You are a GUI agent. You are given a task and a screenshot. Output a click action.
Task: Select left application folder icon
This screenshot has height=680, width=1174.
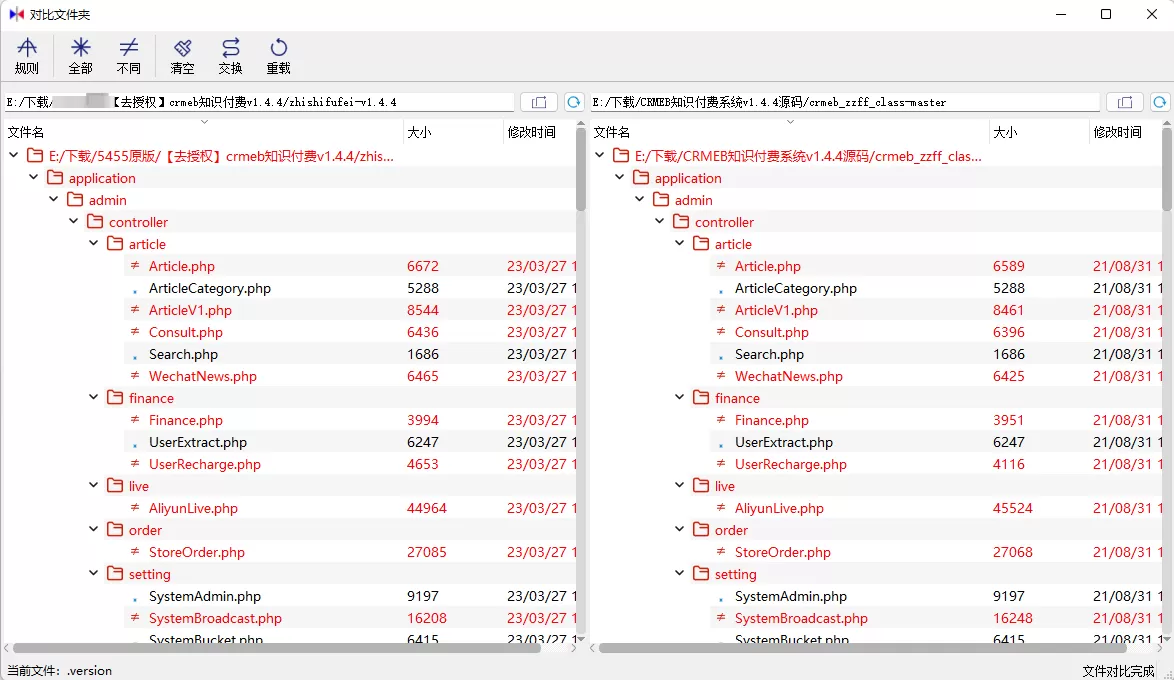[55, 177]
